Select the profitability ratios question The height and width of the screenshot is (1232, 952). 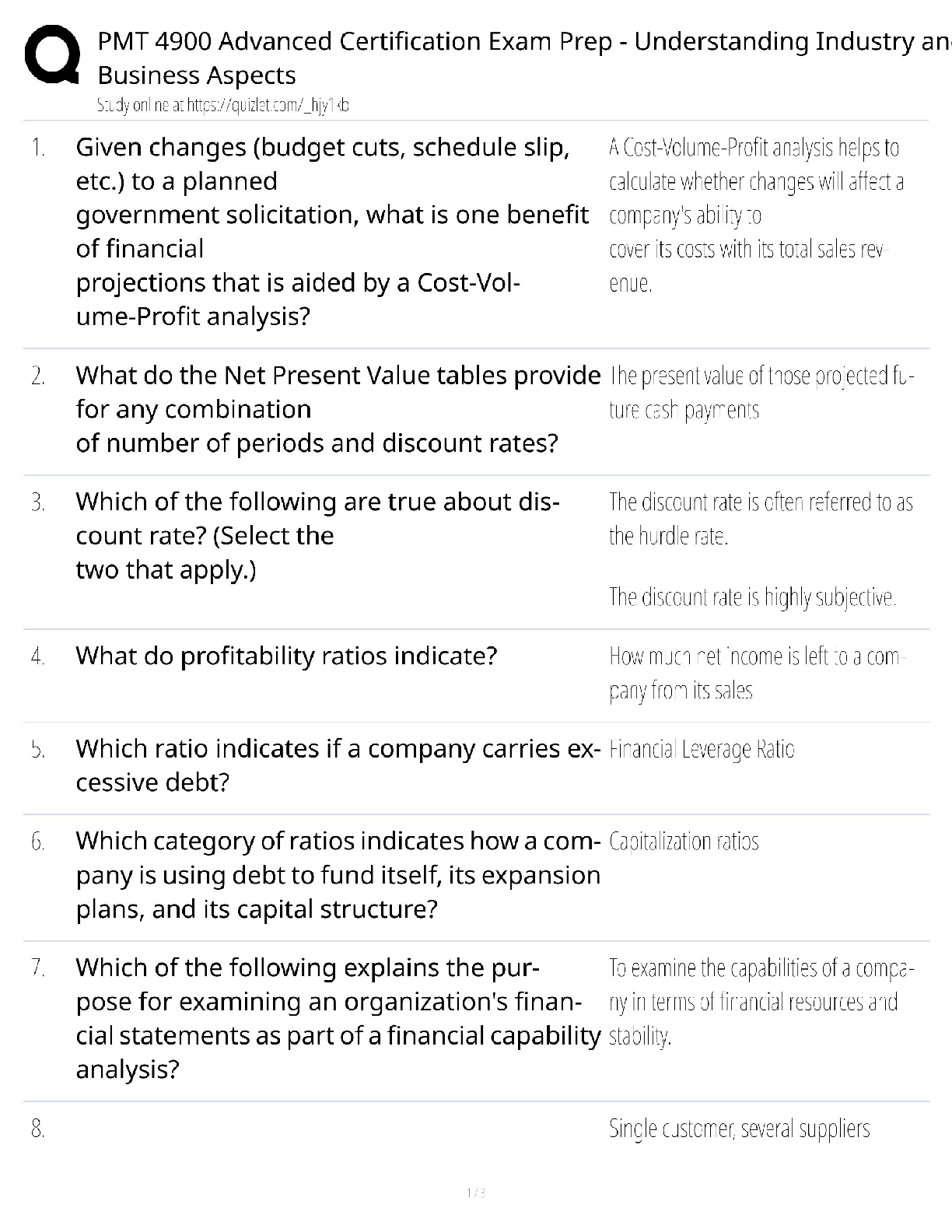point(286,656)
